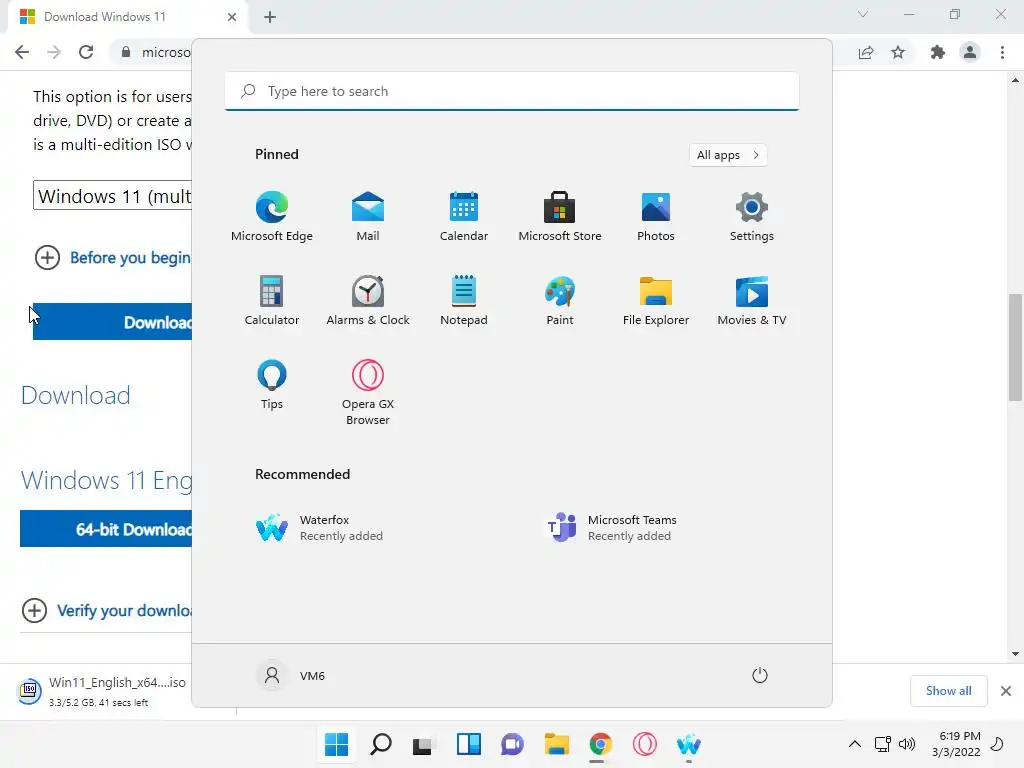Click the scrollbar up arrow
The width and height of the screenshot is (1024, 768).
coord(1015,80)
